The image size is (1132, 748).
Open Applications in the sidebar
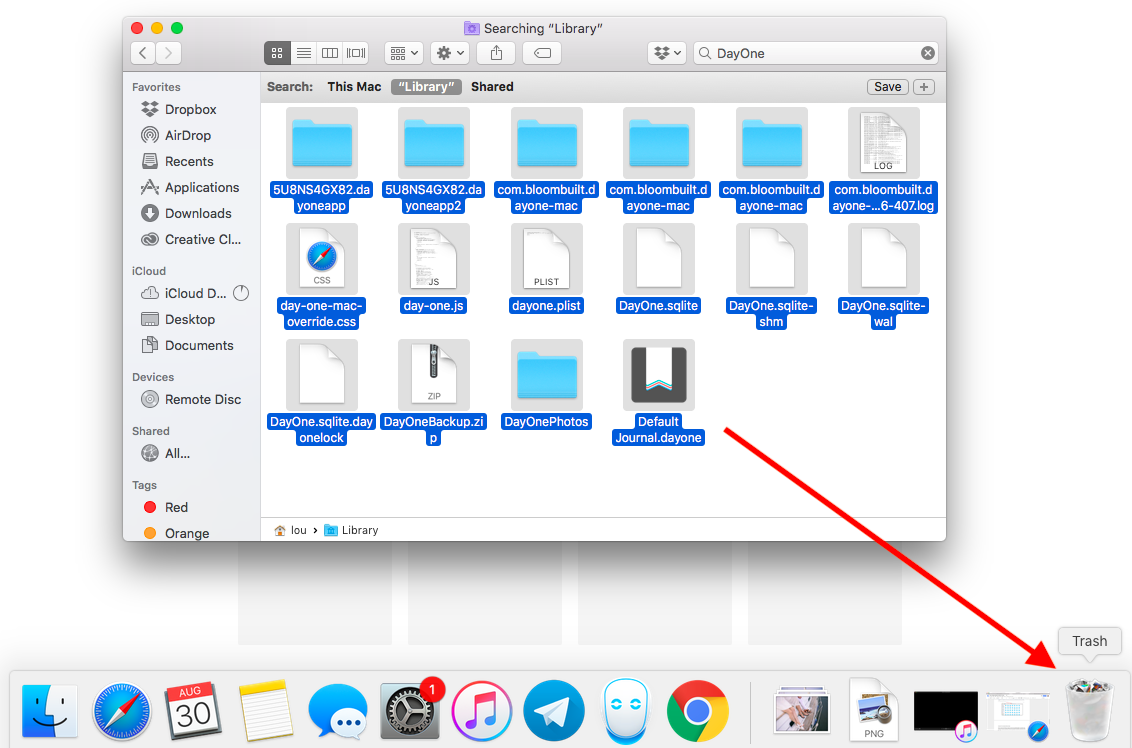[x=190, y=188]
